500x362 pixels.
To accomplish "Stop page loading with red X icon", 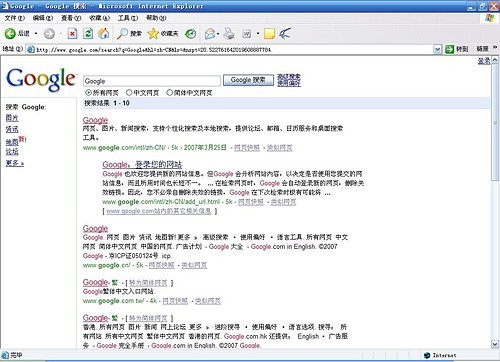I will (72, 33).
